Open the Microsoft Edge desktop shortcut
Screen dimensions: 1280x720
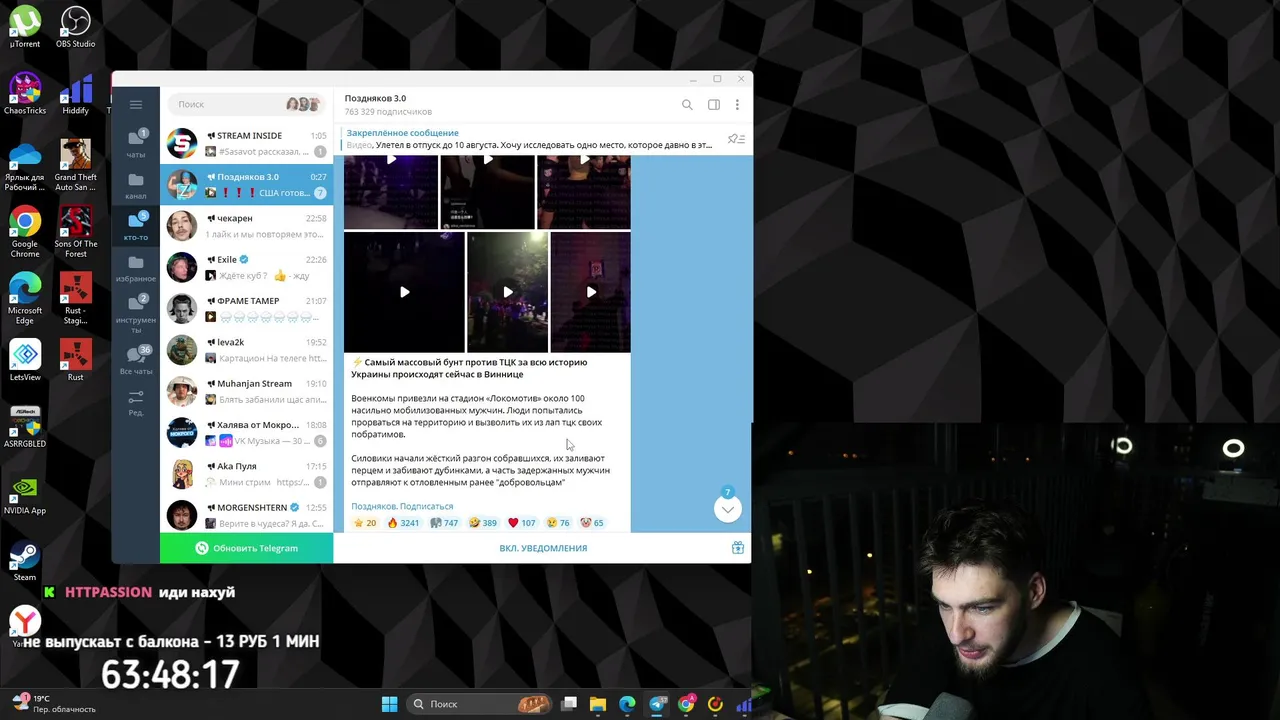25,298
